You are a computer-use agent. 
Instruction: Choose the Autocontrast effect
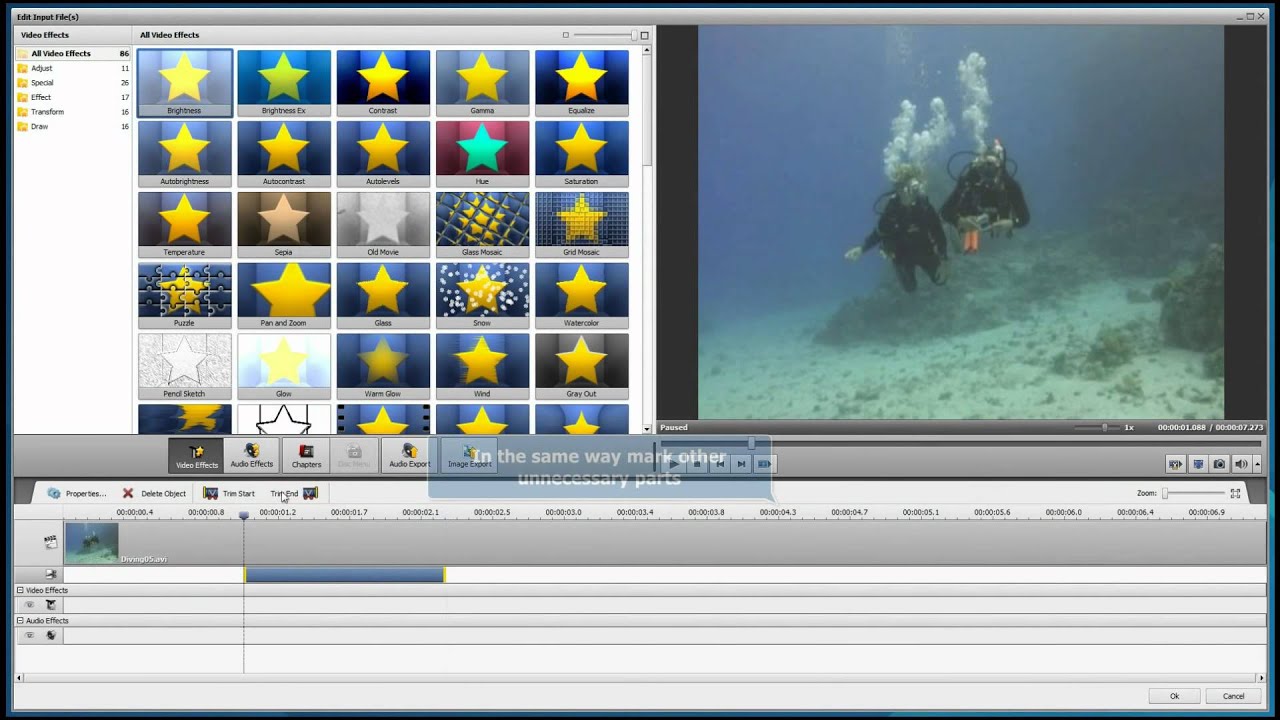pyautogui.click(x=283, y=154)
